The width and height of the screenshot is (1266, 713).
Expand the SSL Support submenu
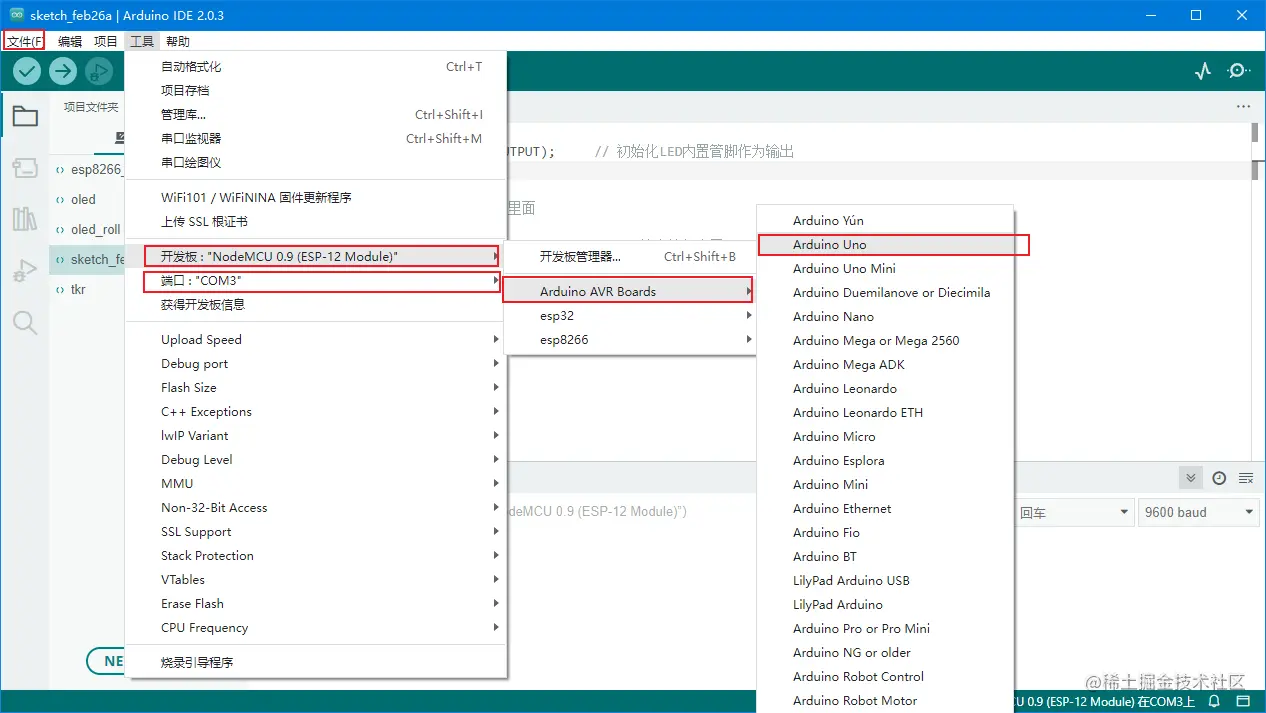point(316,532)
